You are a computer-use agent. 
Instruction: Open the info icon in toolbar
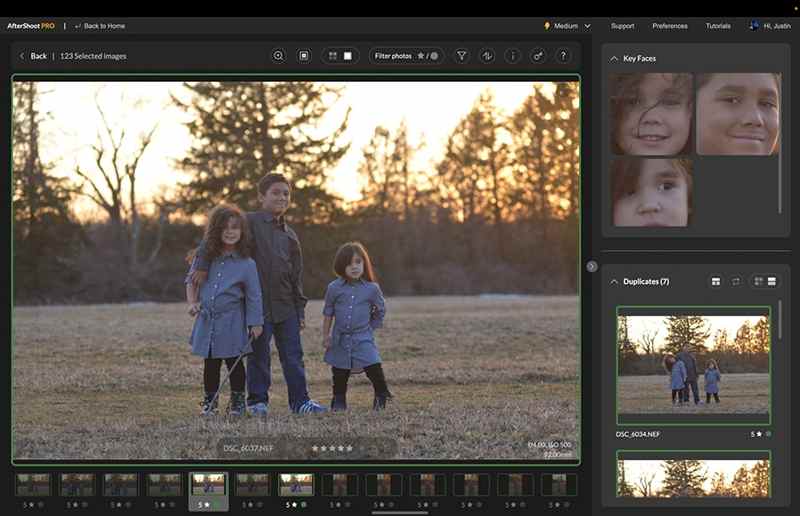512,56
